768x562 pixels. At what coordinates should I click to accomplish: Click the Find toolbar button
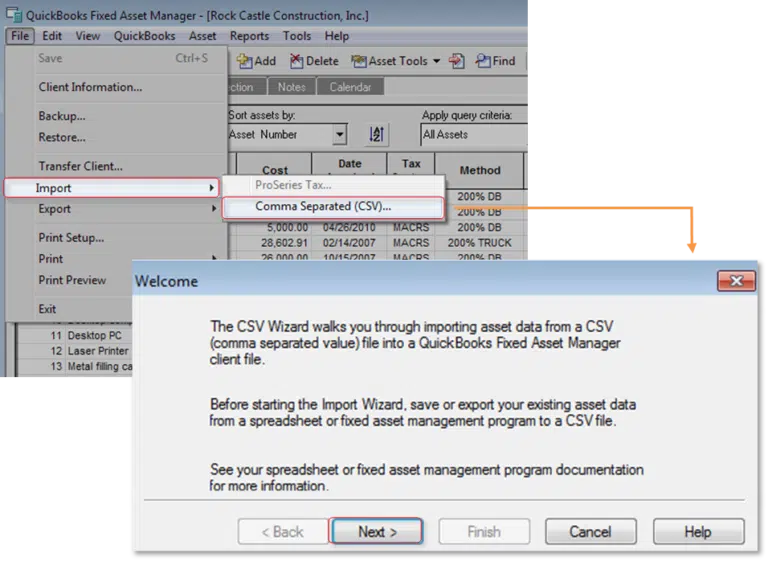tap(495, 61)
